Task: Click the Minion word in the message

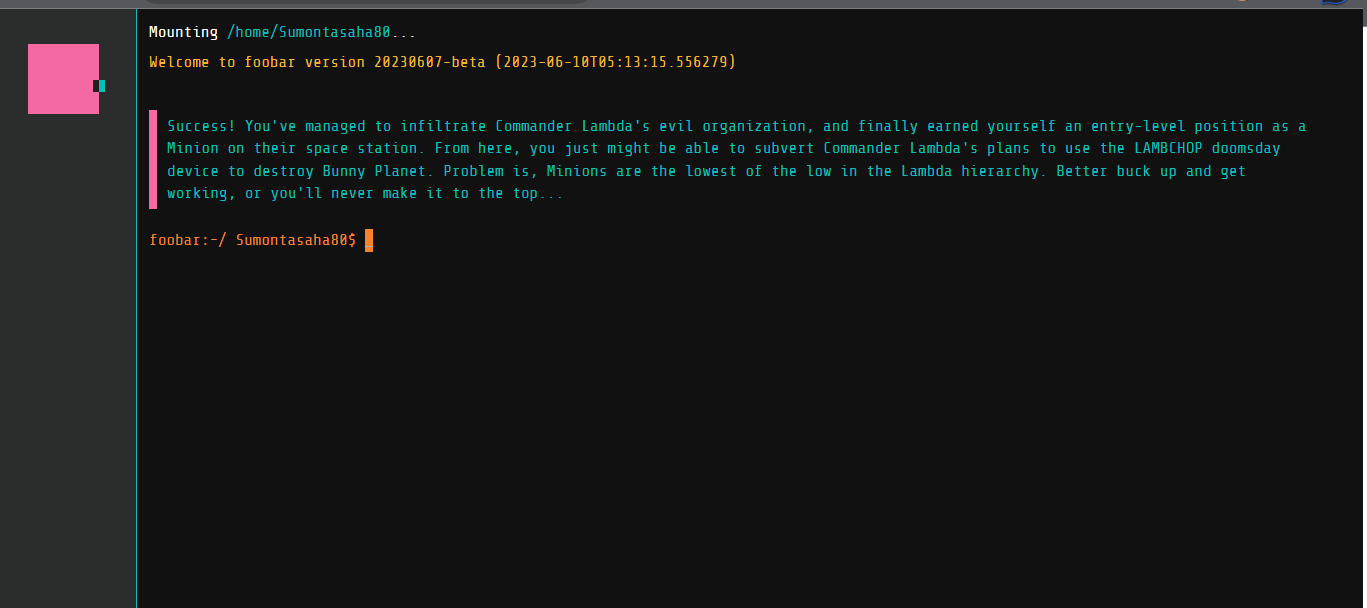Action: [192, 148]
